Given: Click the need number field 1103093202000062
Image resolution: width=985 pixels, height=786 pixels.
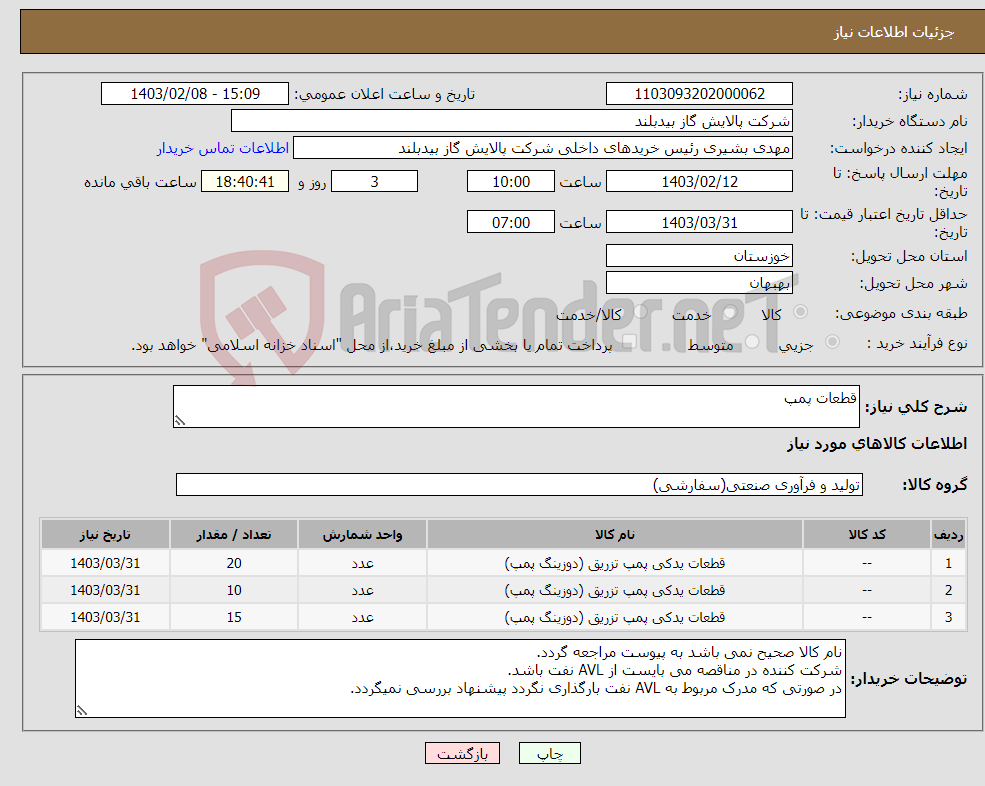Looking at the screenshot, I should pyautogui.click(x=699, y=94).
